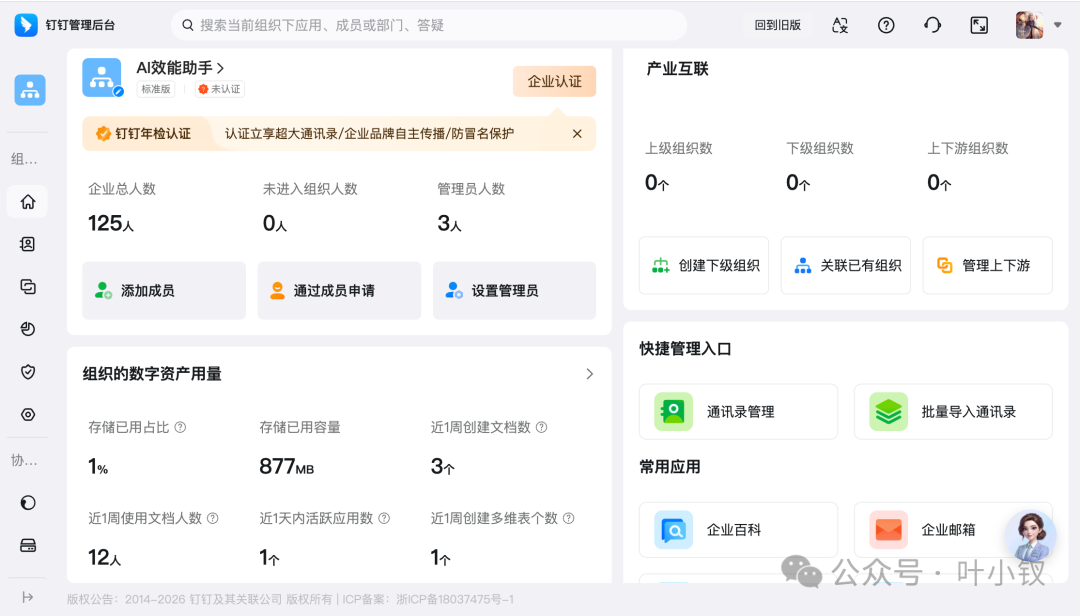Open the shield security icon in the sidebar
Viewport: 1080px width, 616px height.
[28, 372]
